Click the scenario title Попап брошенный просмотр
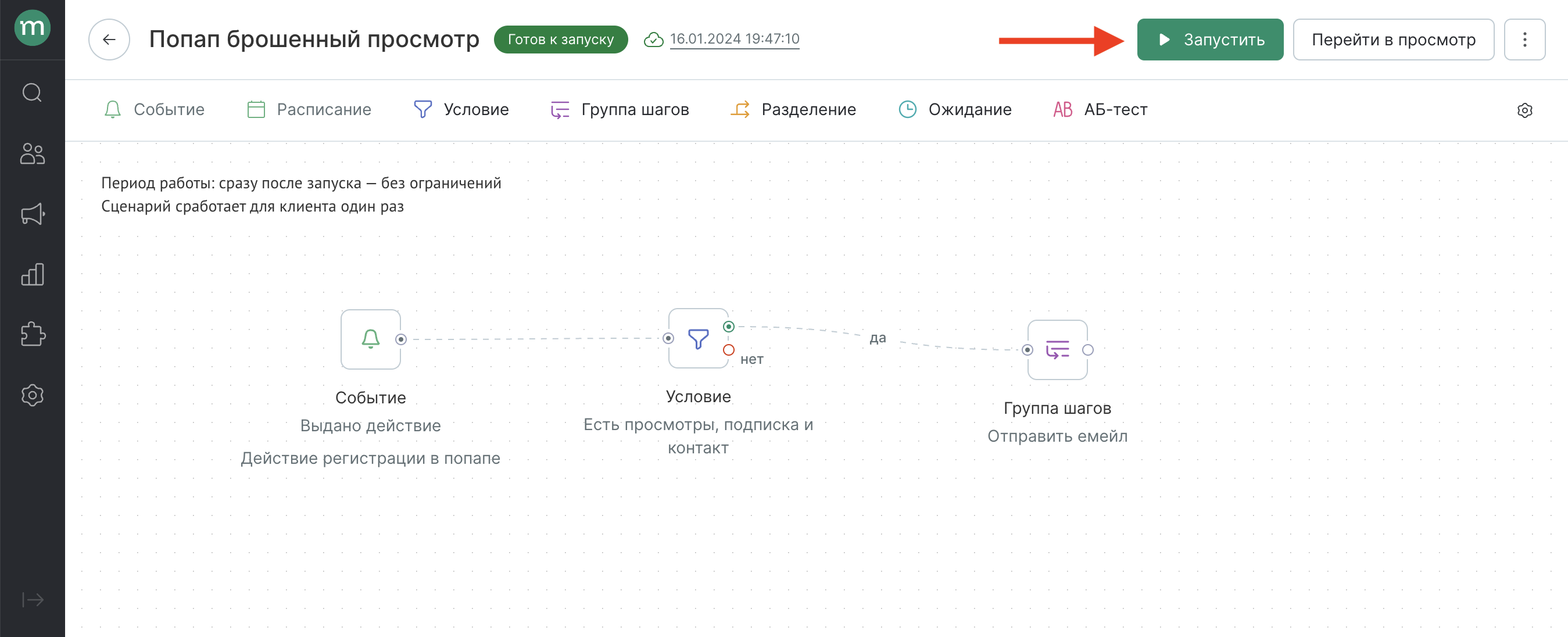 314,39
